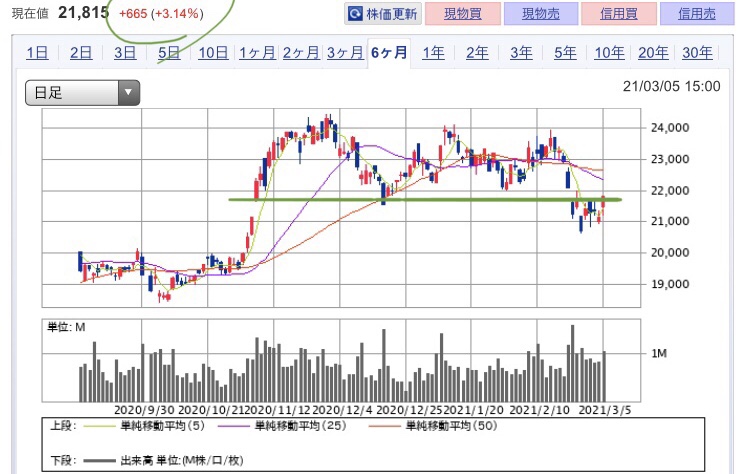
Task: Click the 24,000 price axis label
Action: [x=670, y=128]
